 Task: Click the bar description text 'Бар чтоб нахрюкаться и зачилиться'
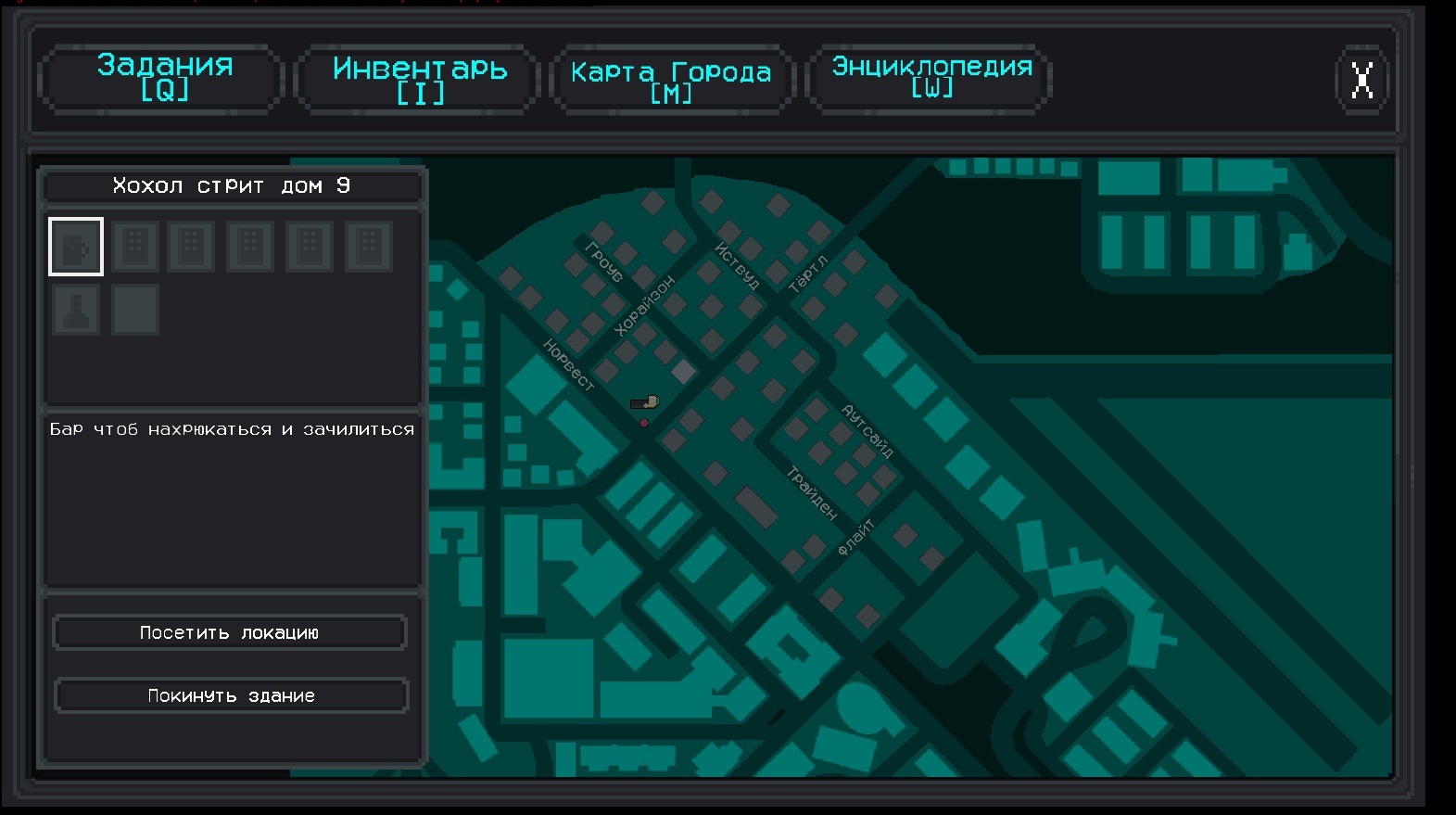[232, 429]
